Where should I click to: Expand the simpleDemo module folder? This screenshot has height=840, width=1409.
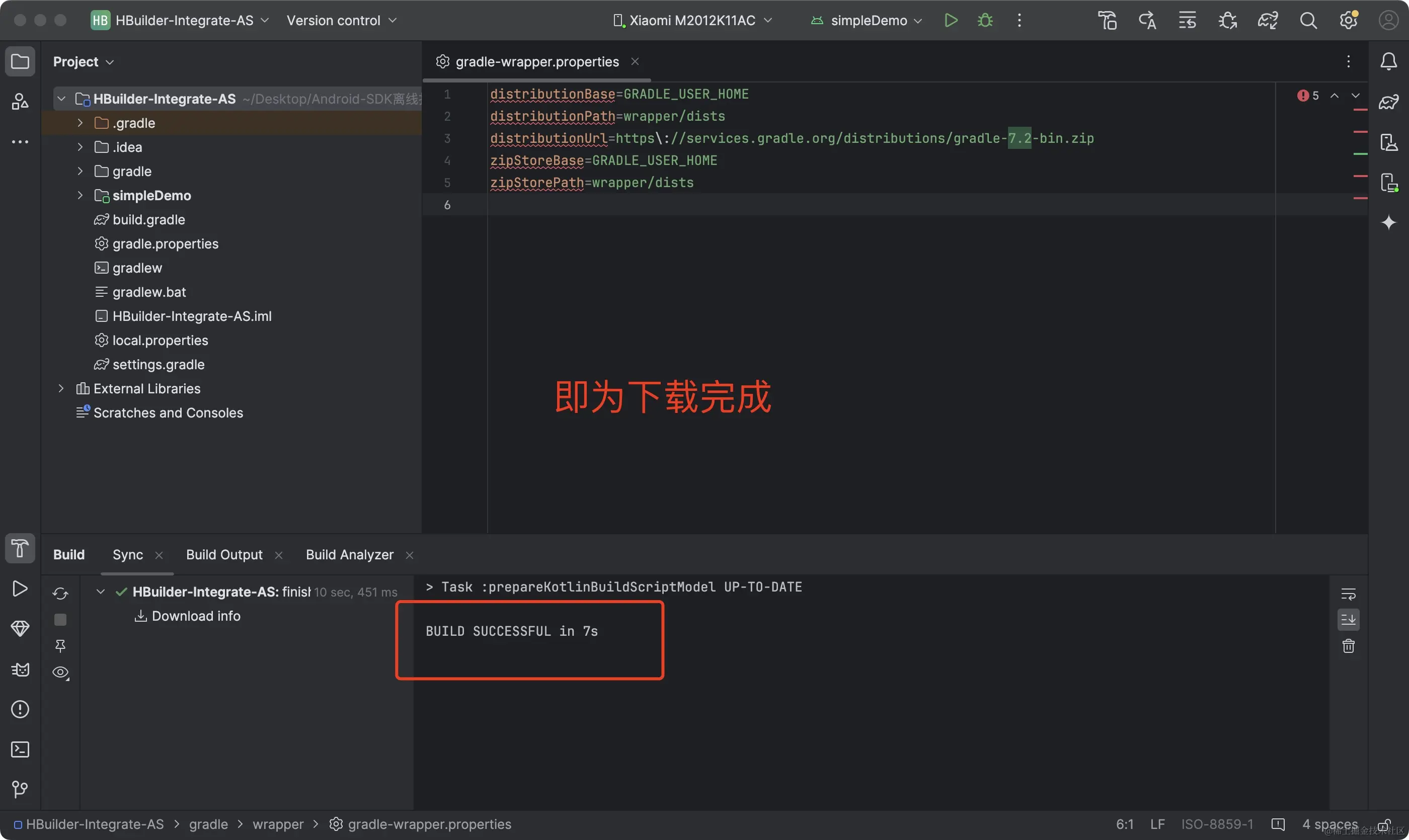(x=81, y=195)
